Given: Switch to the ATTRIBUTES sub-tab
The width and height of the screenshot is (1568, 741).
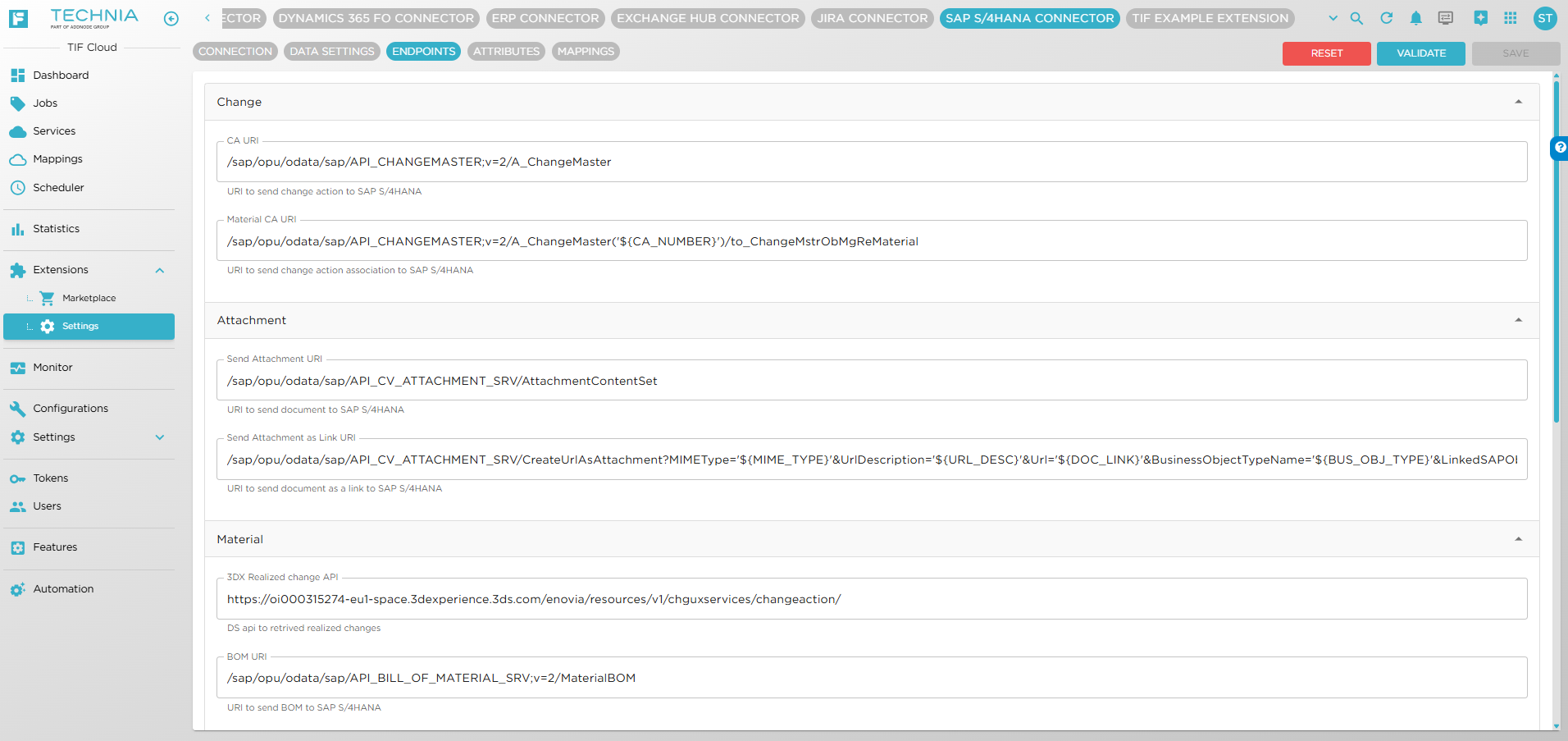Looking at the screenshot, I should click(506, 52).
